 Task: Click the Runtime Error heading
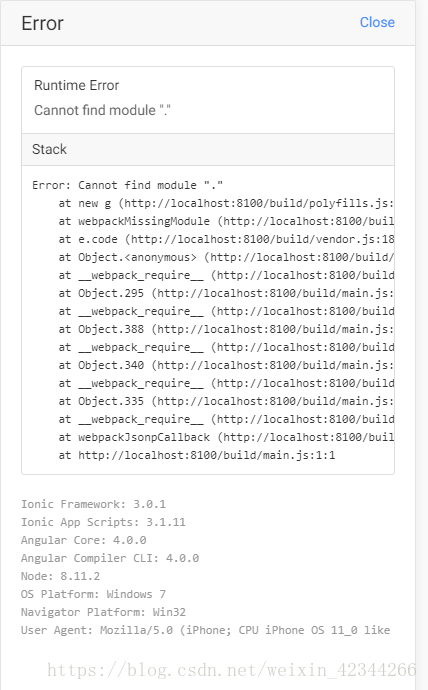point(77,85)
